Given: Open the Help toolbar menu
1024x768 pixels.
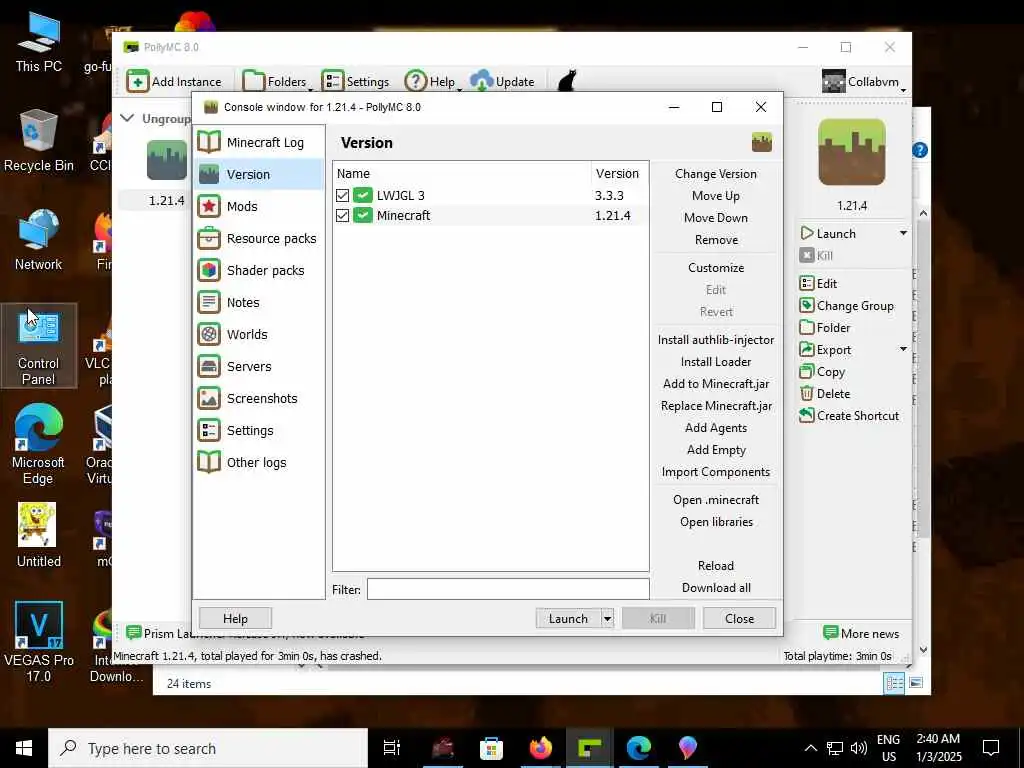Looking at the screenshot, I should (x=432, y=82).
